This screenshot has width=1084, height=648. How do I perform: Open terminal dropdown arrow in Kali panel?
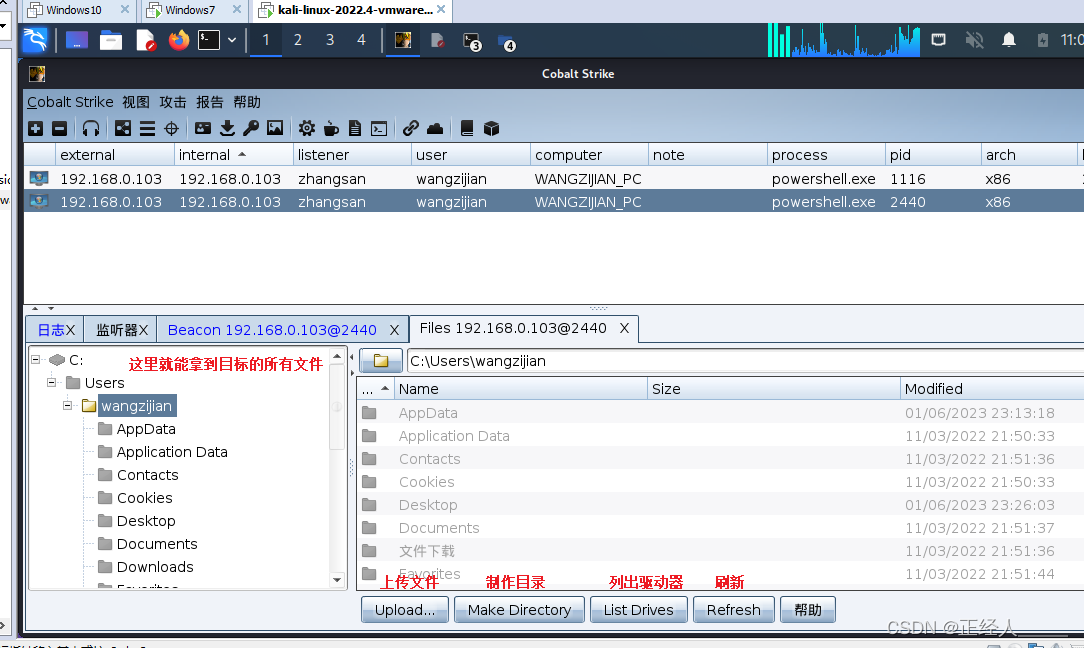(232, 40)
